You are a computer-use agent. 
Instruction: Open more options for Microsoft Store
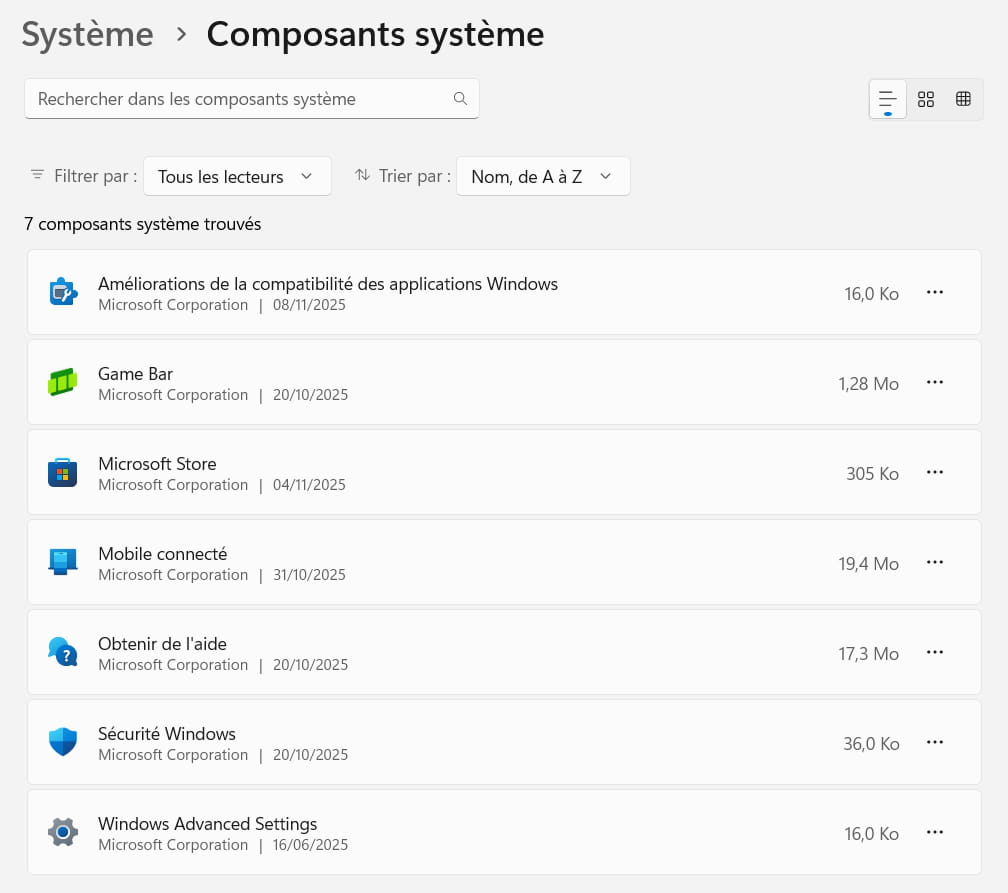(x=935, y=472)
